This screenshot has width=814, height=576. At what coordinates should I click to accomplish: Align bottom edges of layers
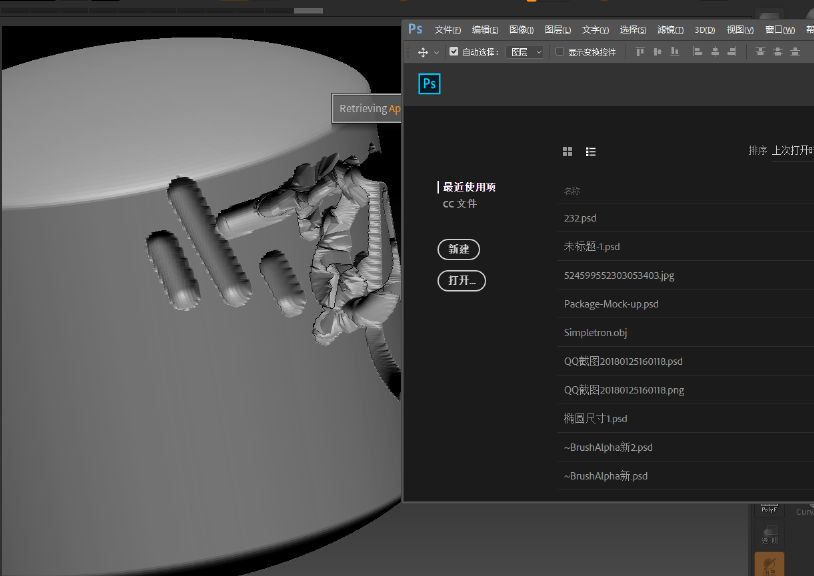(674, 51)
